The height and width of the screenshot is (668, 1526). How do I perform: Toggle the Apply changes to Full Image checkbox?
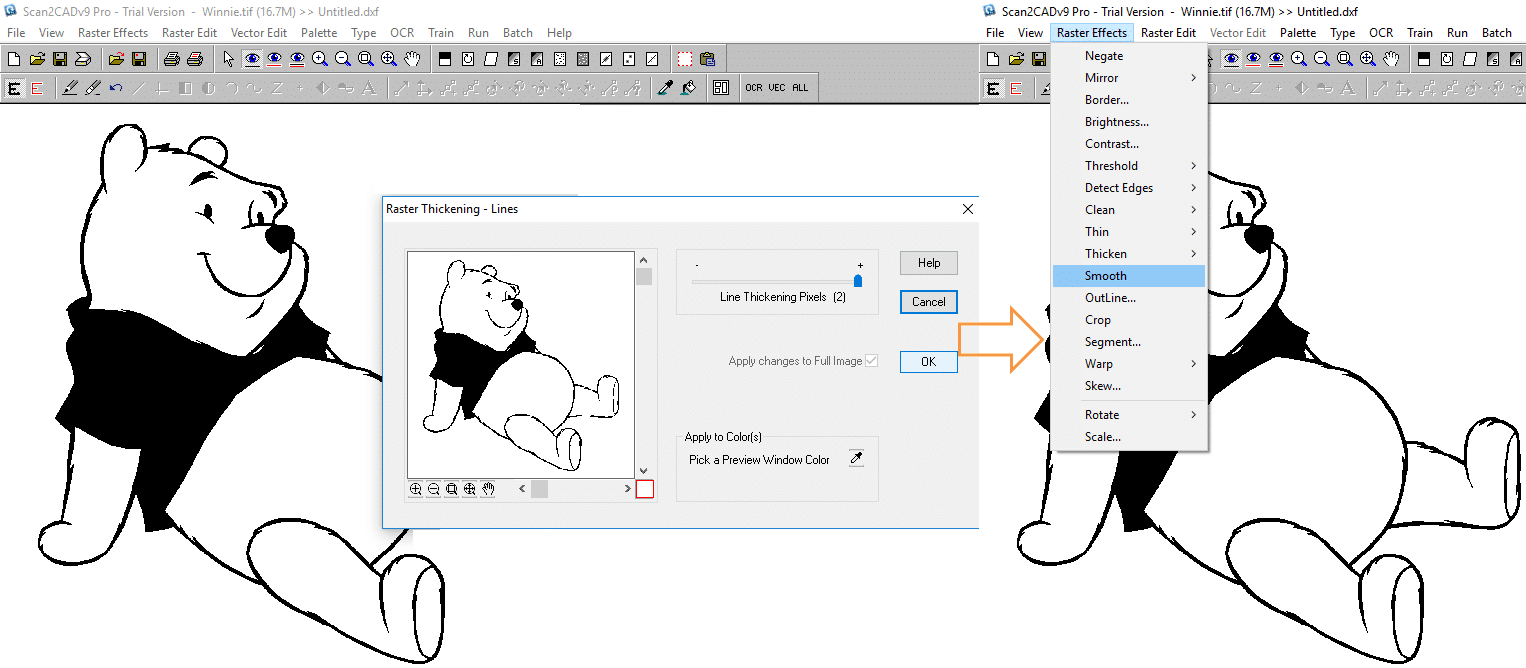click(x=872, y=361)
